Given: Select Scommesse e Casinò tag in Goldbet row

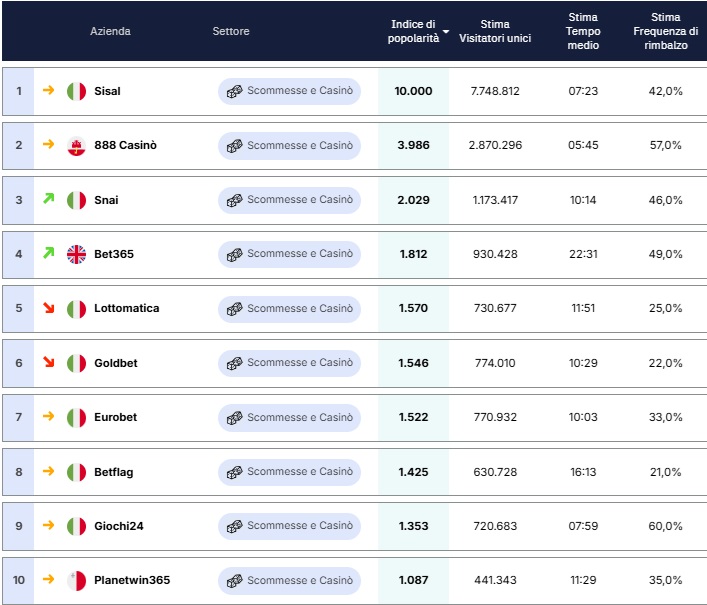Looking at the screenshot, I should tap(289, 363).
